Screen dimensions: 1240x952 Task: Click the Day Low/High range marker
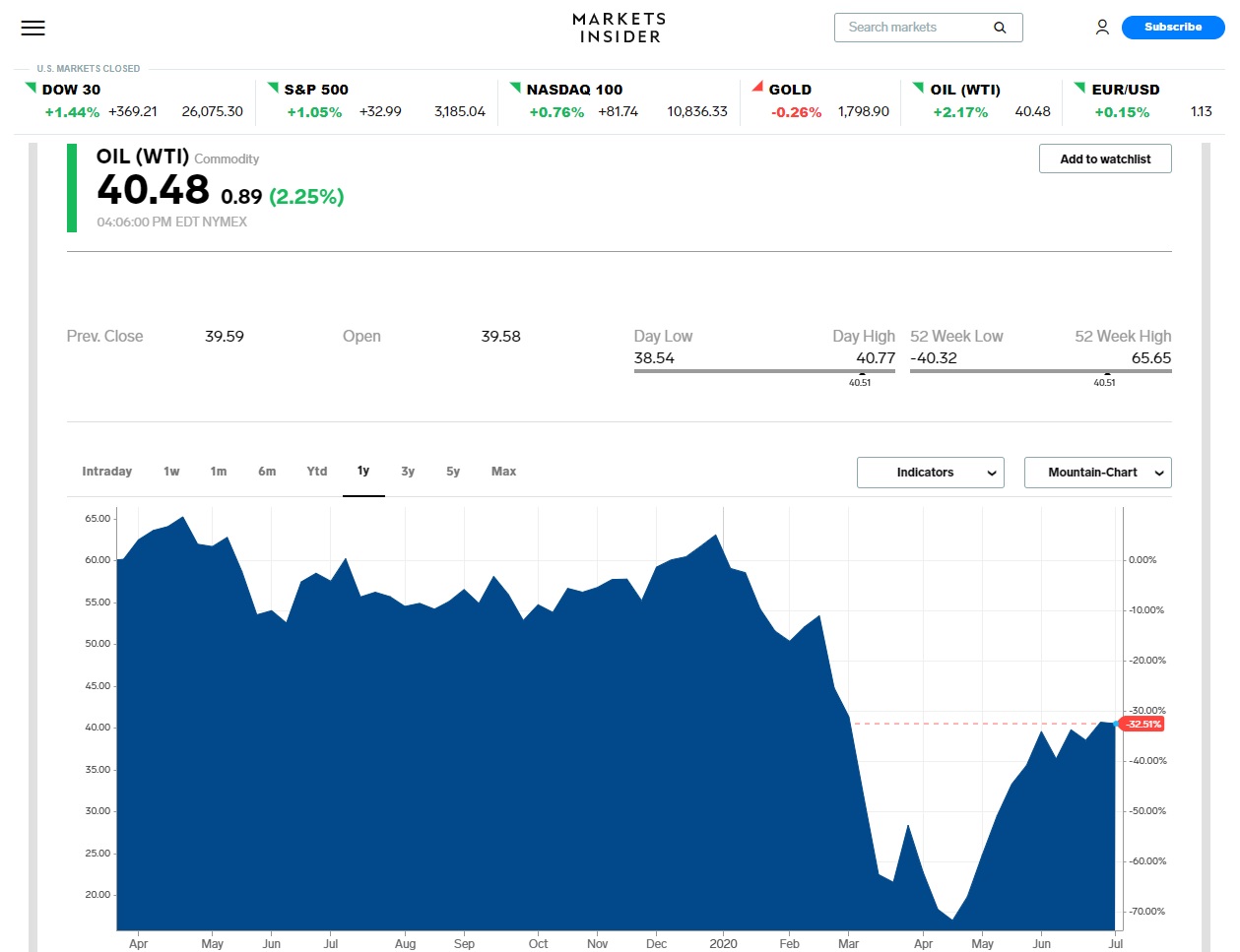tap(861, 373)
